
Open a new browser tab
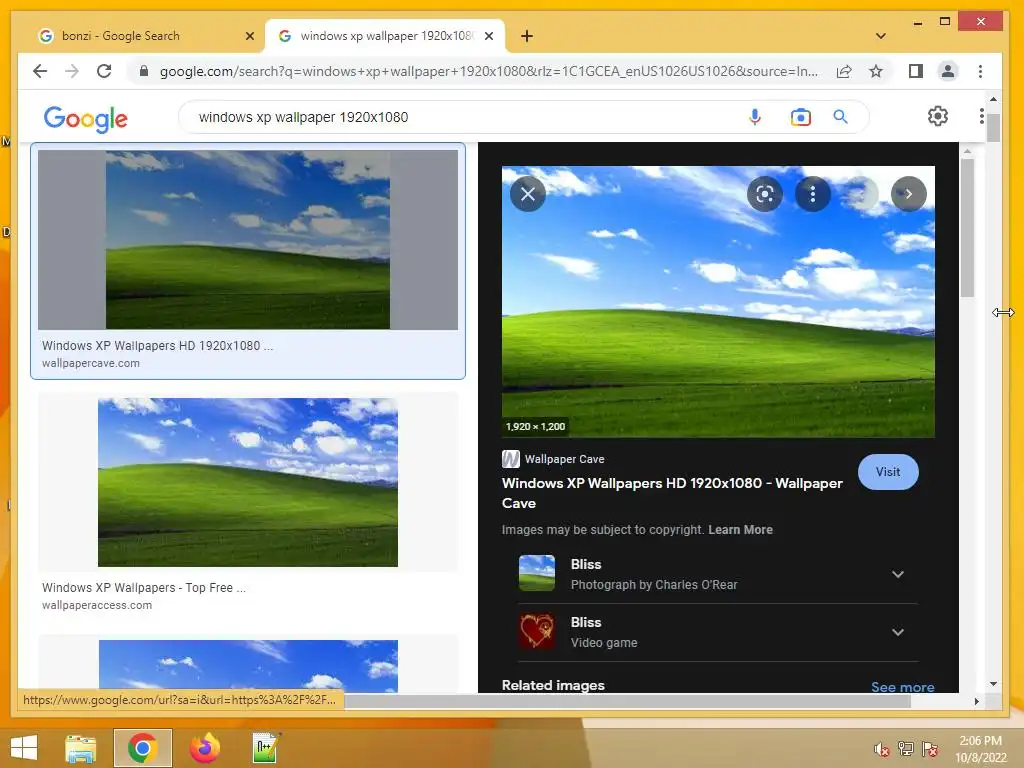click(527, 36)
